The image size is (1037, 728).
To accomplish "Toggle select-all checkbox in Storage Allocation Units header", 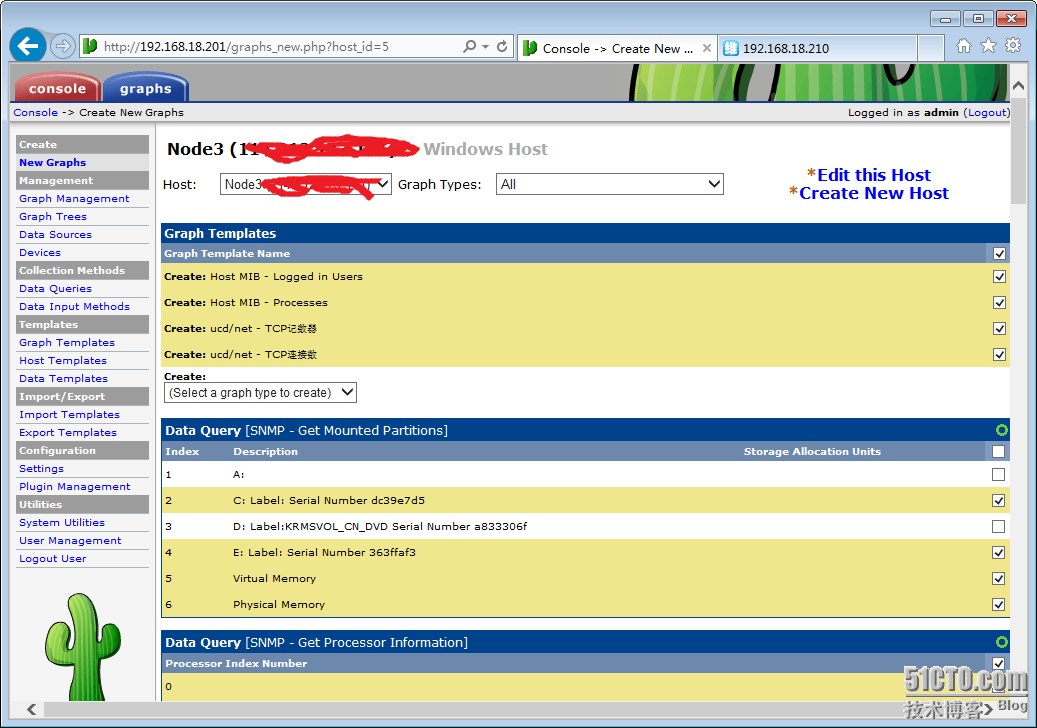I will point(999,452).
